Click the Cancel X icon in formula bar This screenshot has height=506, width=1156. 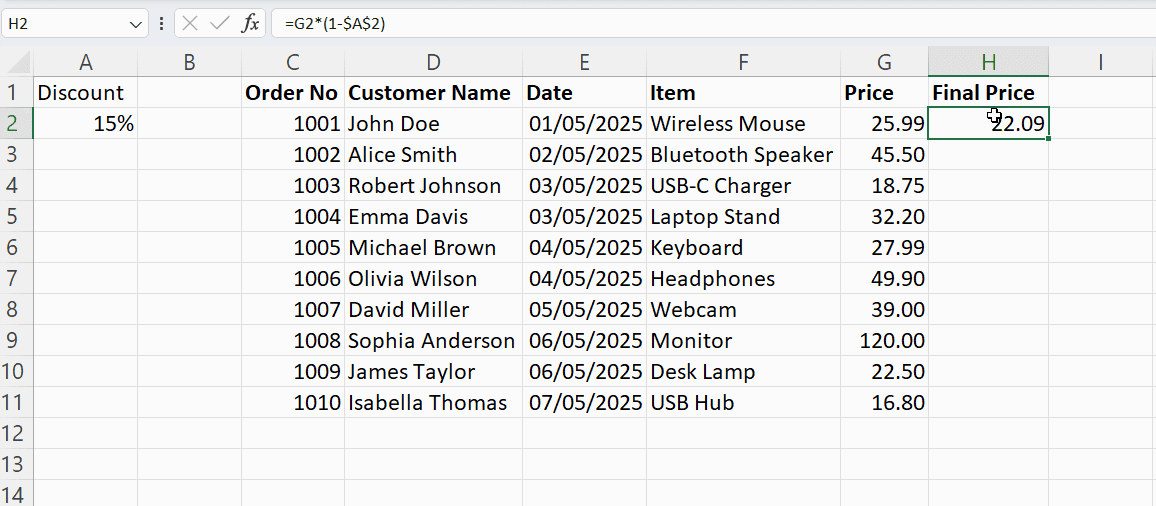click(190, 23)
